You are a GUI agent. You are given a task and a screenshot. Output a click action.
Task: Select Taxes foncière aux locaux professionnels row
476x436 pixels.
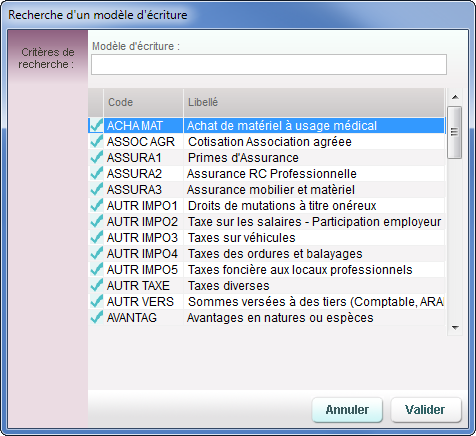[267, 270]
